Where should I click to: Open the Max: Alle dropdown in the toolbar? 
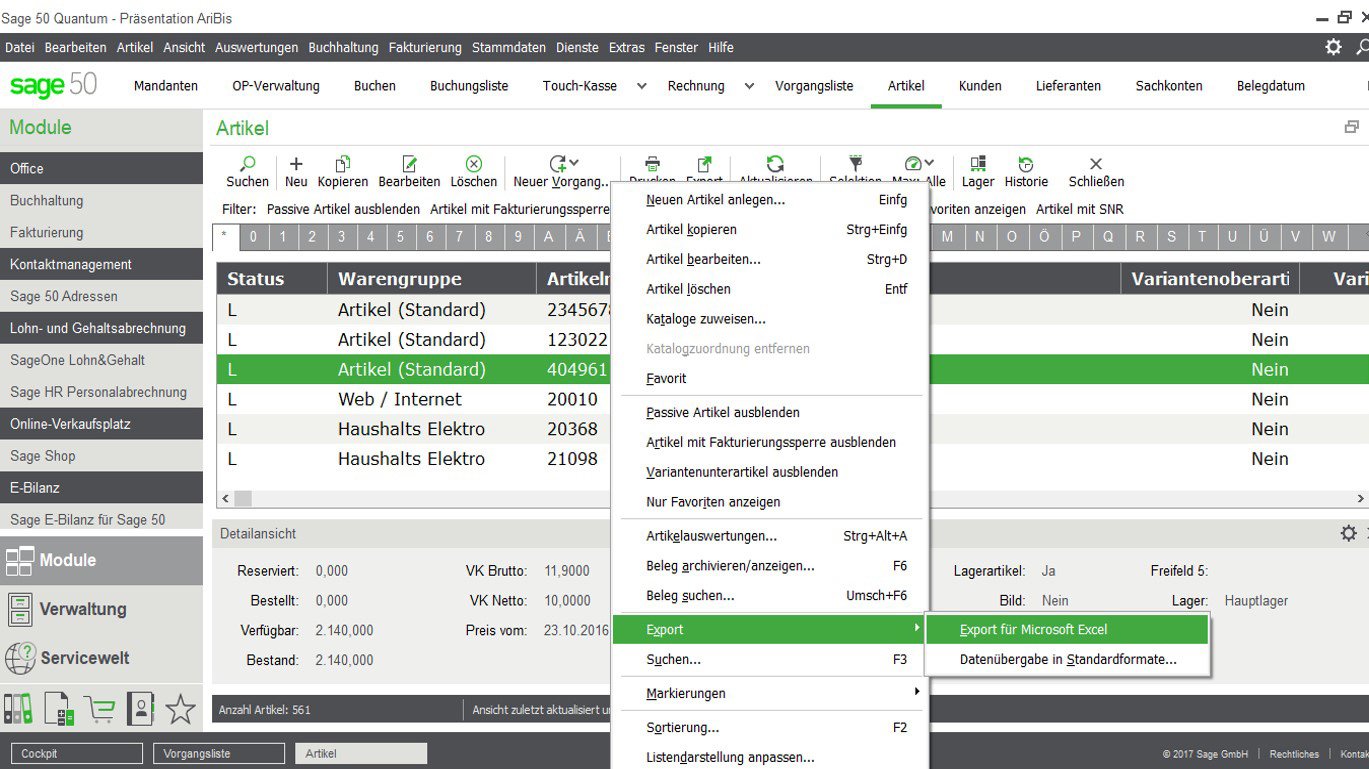click(930, 163)
